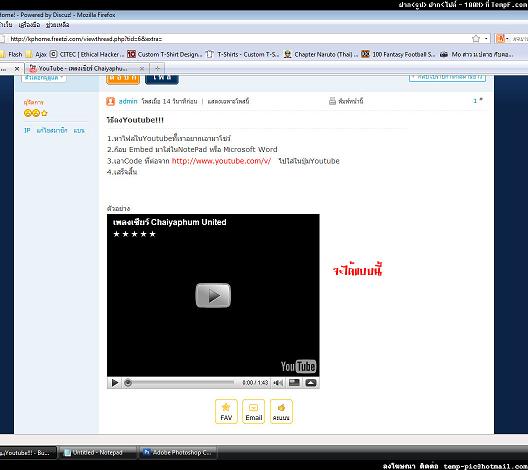Image resolution: width=528 pixels, height=470 pixels.
Task: Click the five-star rating in video
Action: click(x=134, y=234)
